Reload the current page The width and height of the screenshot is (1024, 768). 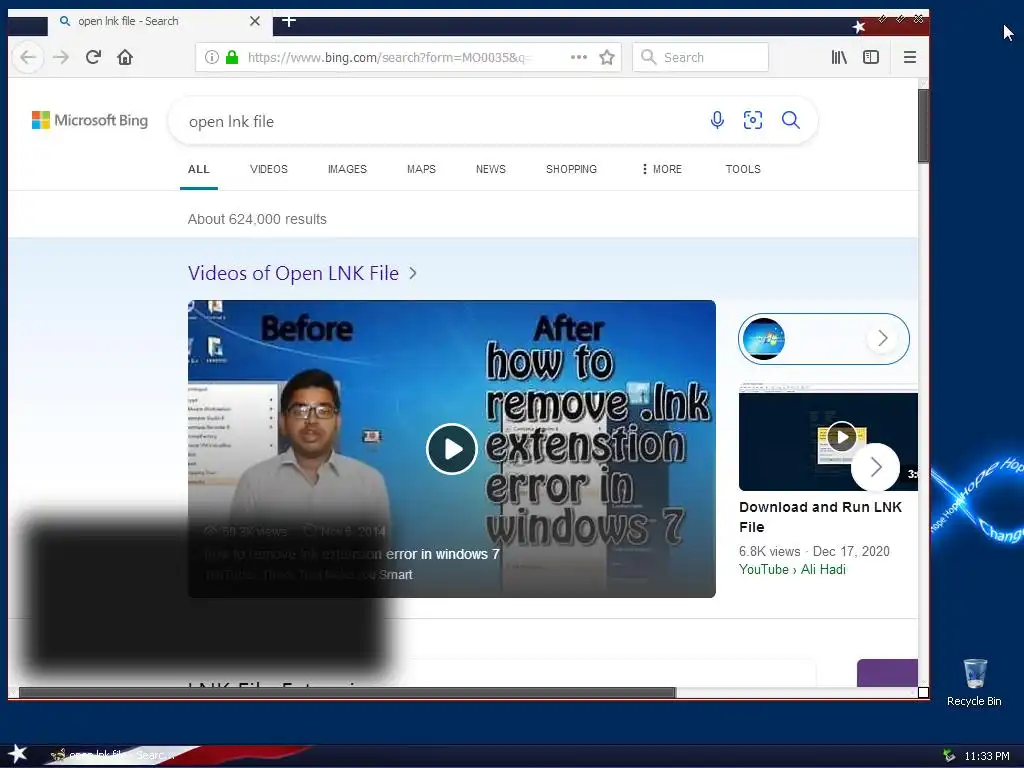click(x=93, y=57)
